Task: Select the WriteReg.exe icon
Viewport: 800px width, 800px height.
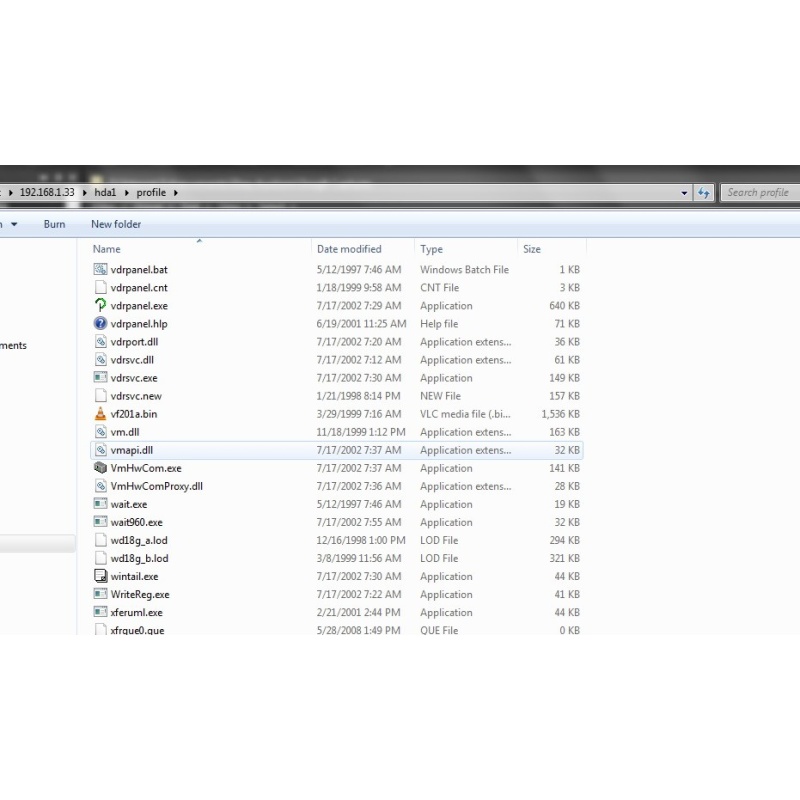Action: coord(100,594)
